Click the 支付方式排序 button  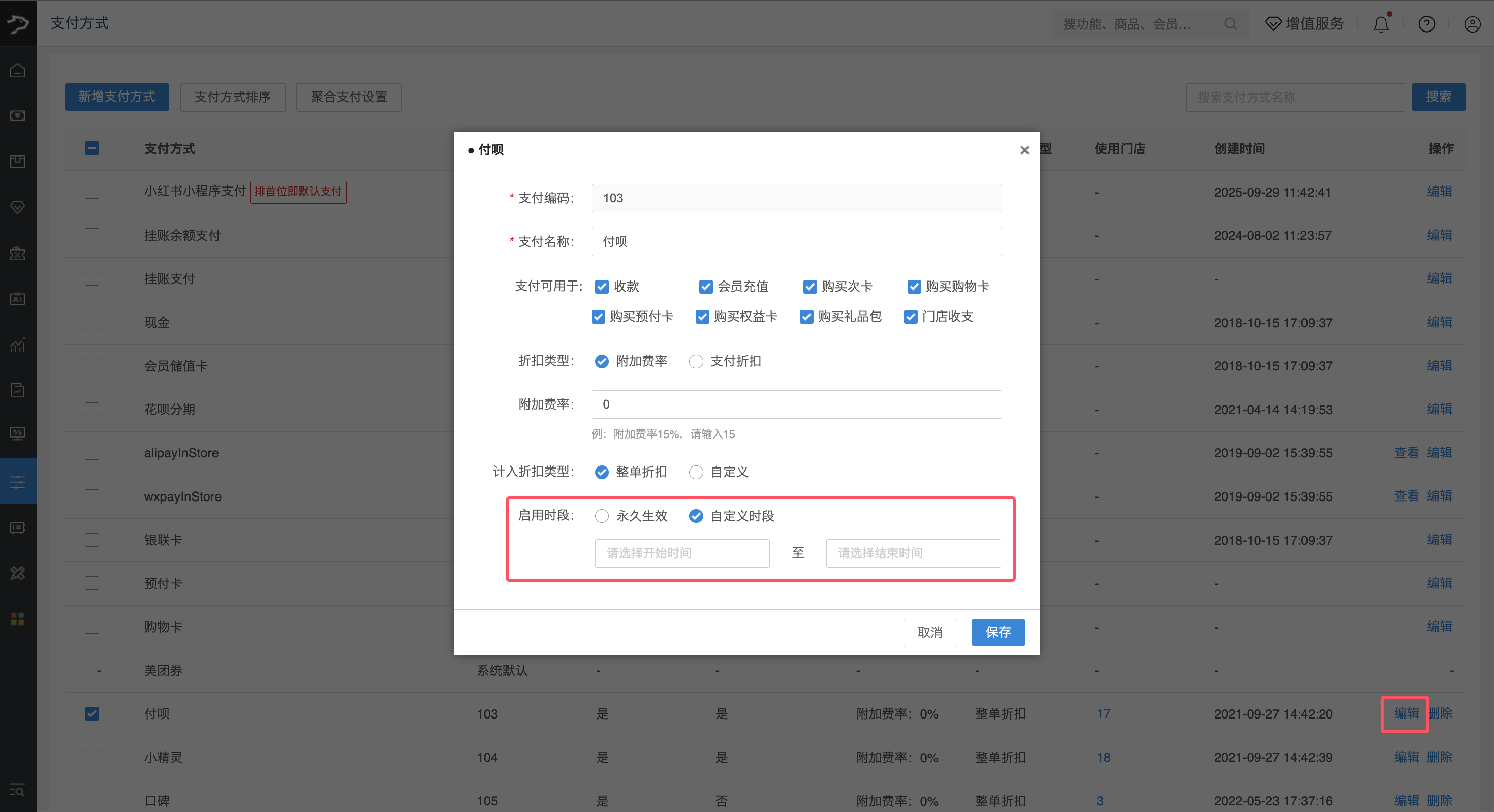tap(233, 97)
